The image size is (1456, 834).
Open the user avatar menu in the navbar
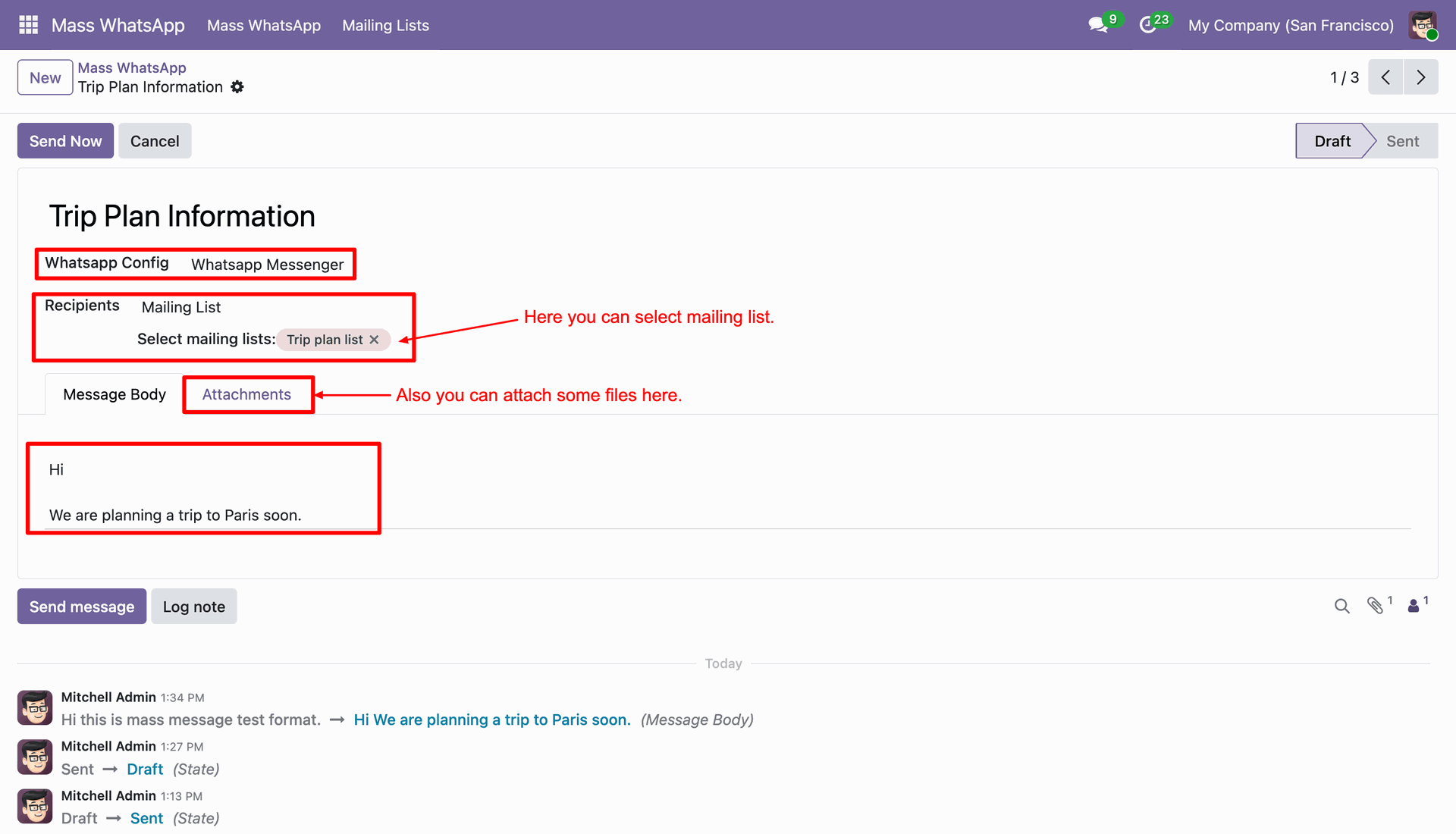point(1423,25)
